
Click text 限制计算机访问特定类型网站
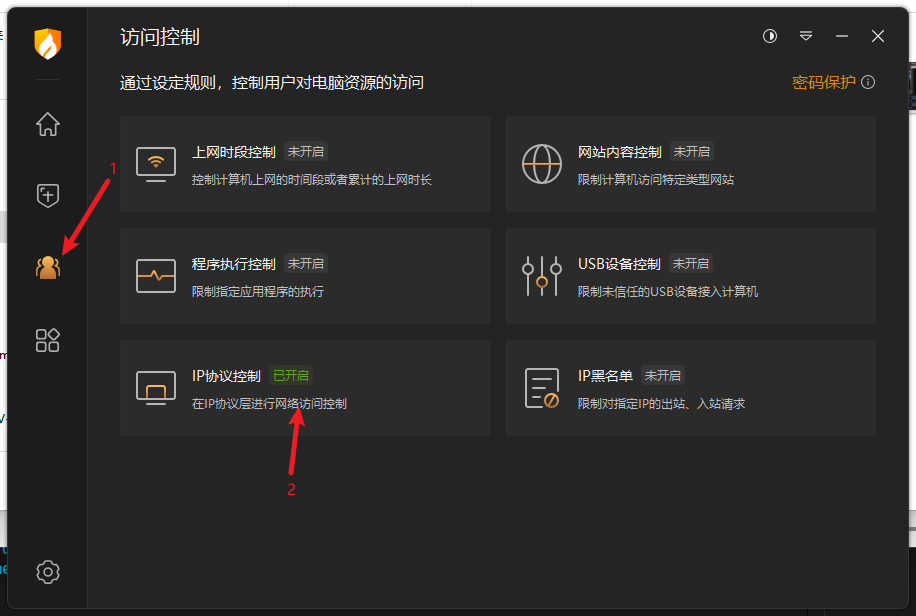[655, 180]
